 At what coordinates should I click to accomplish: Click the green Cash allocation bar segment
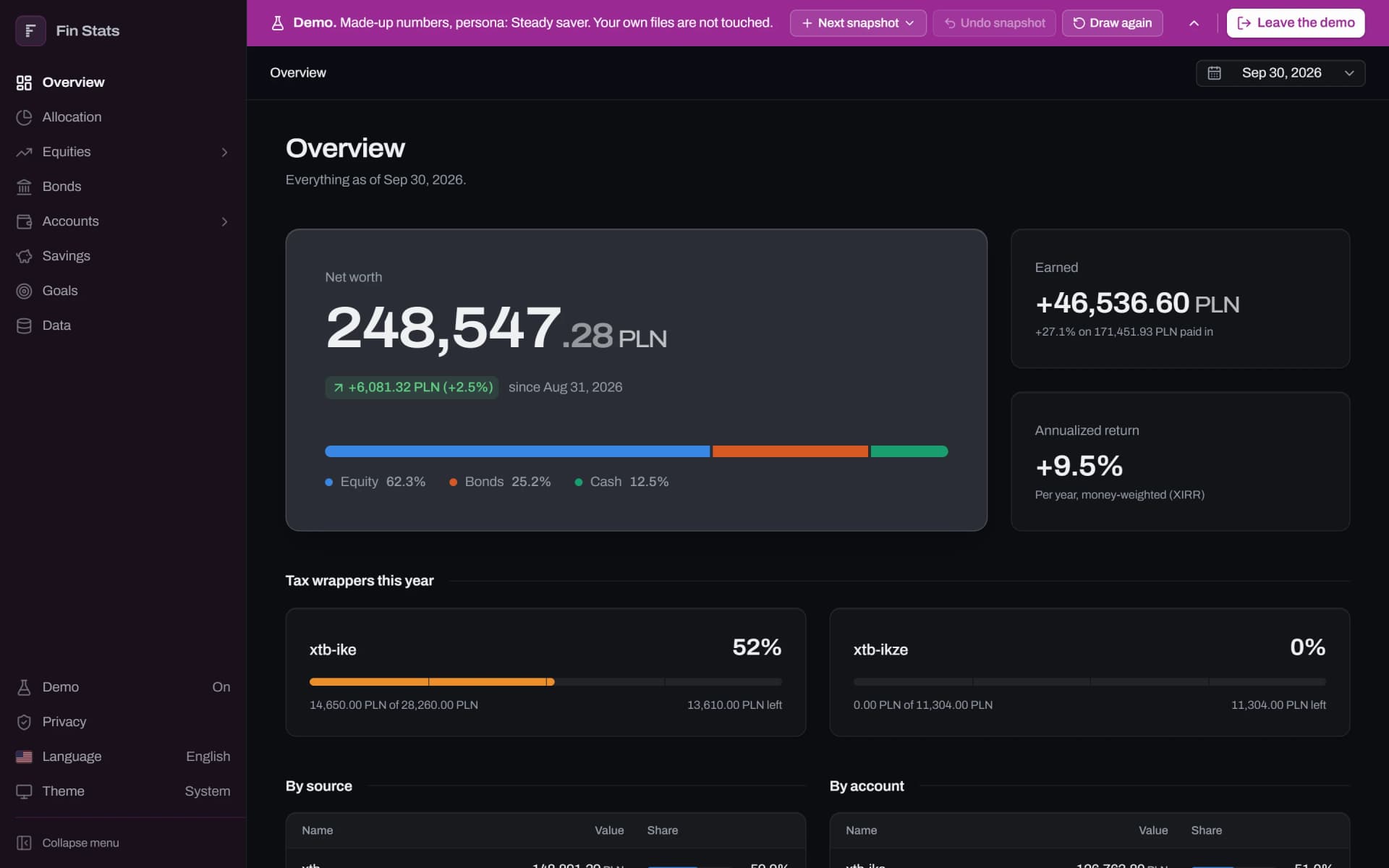tap(909, 451)
